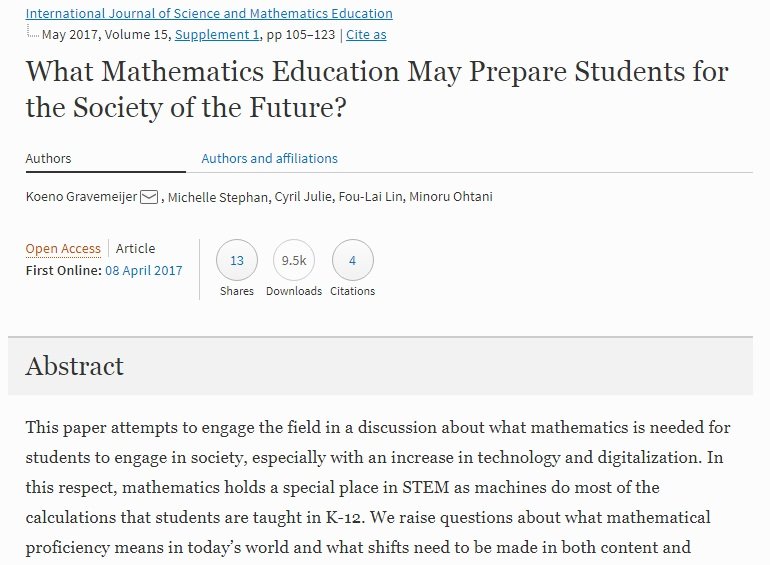Click the Shares text label
Screen dimensions: 770x565
[x=237, y=291]
